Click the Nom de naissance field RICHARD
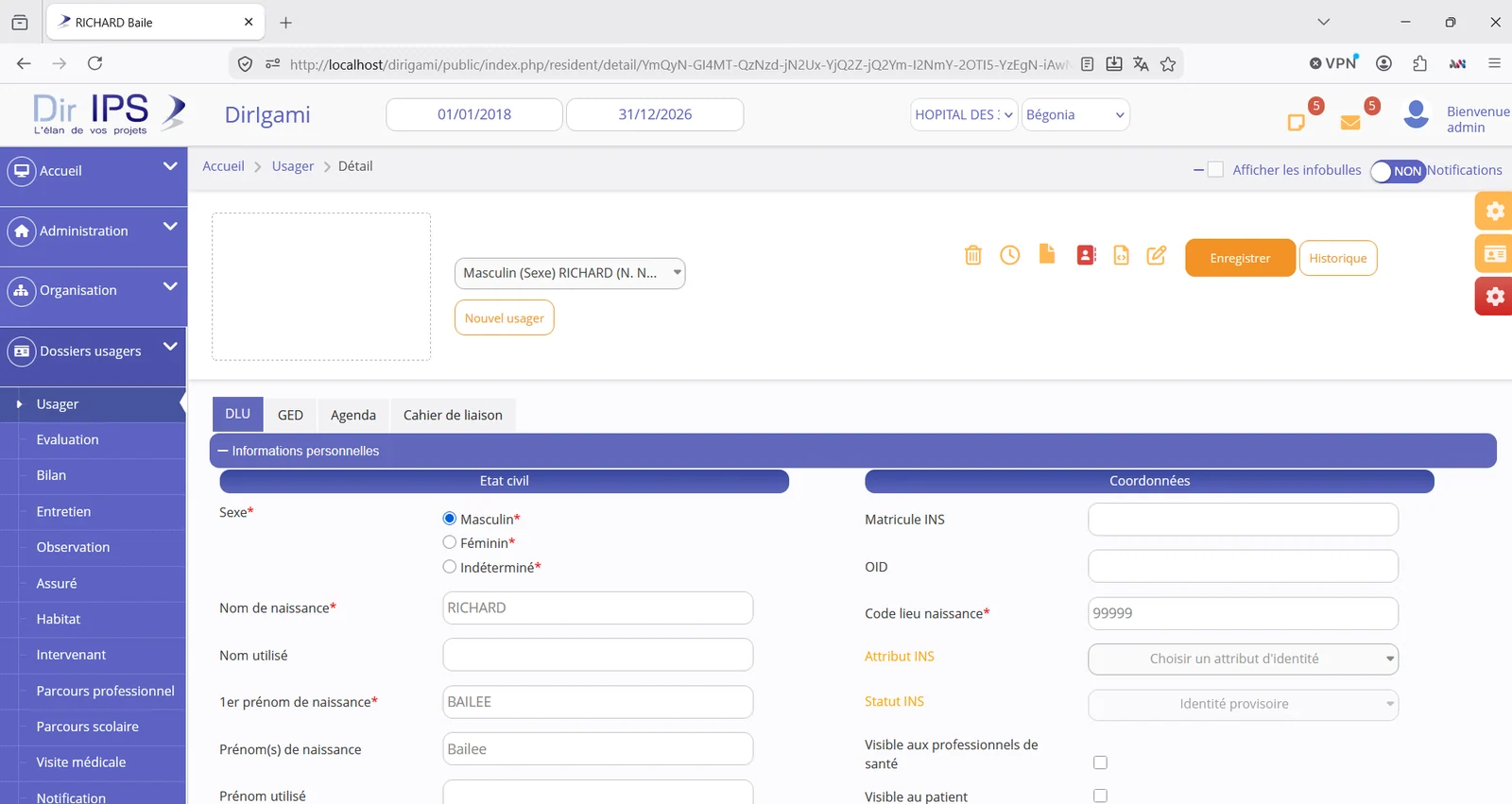1512x804 pixels. (597, 608)
